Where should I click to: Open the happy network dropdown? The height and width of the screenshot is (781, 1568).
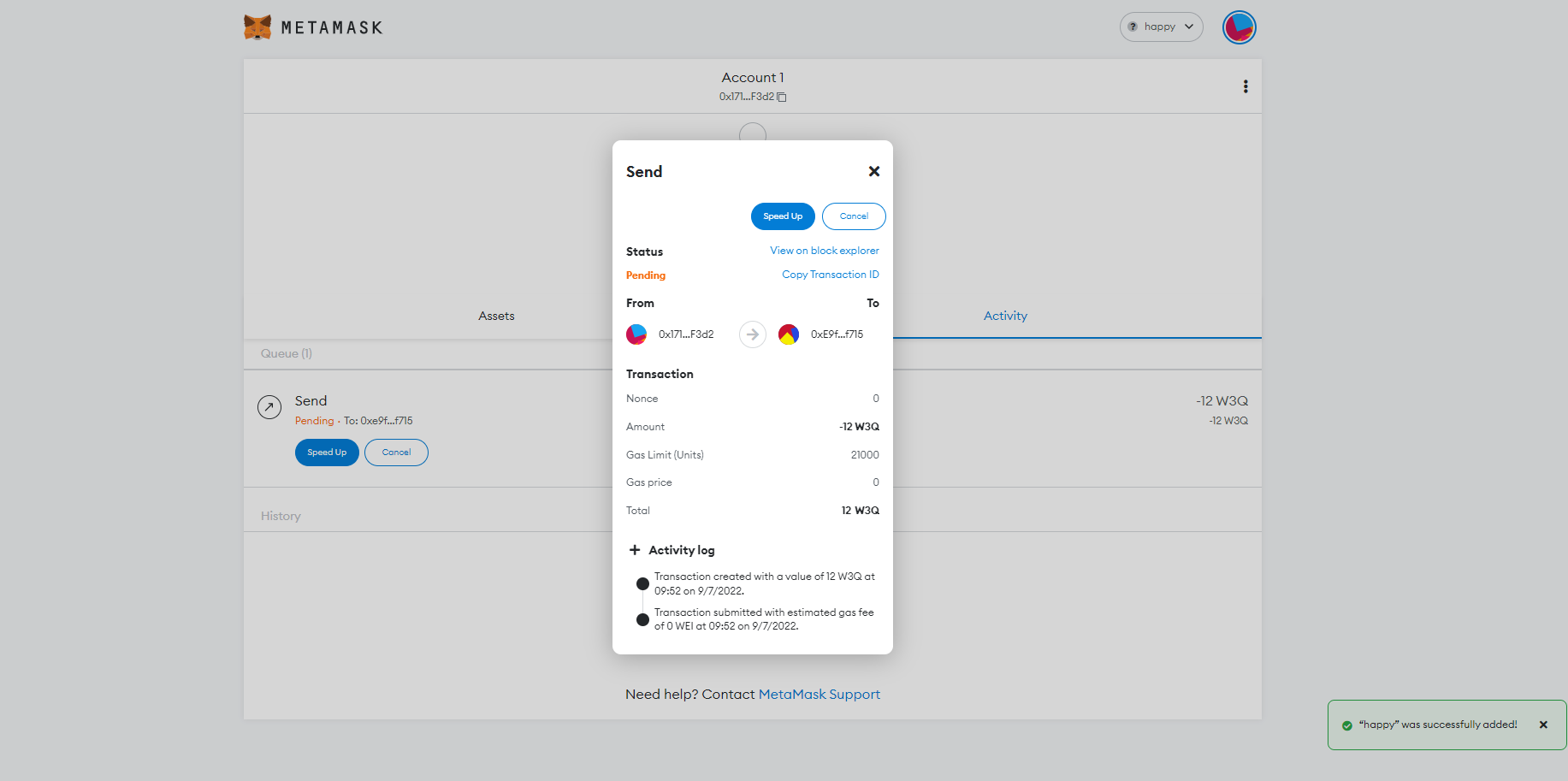click(x=1161, y=27)
